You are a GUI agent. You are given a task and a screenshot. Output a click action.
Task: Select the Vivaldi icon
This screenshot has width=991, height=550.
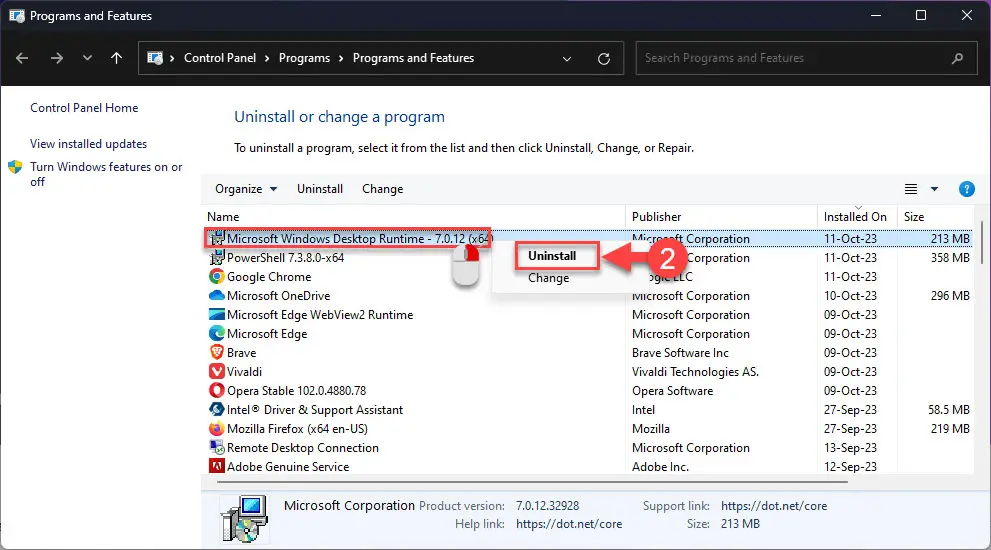coord(217,371)
